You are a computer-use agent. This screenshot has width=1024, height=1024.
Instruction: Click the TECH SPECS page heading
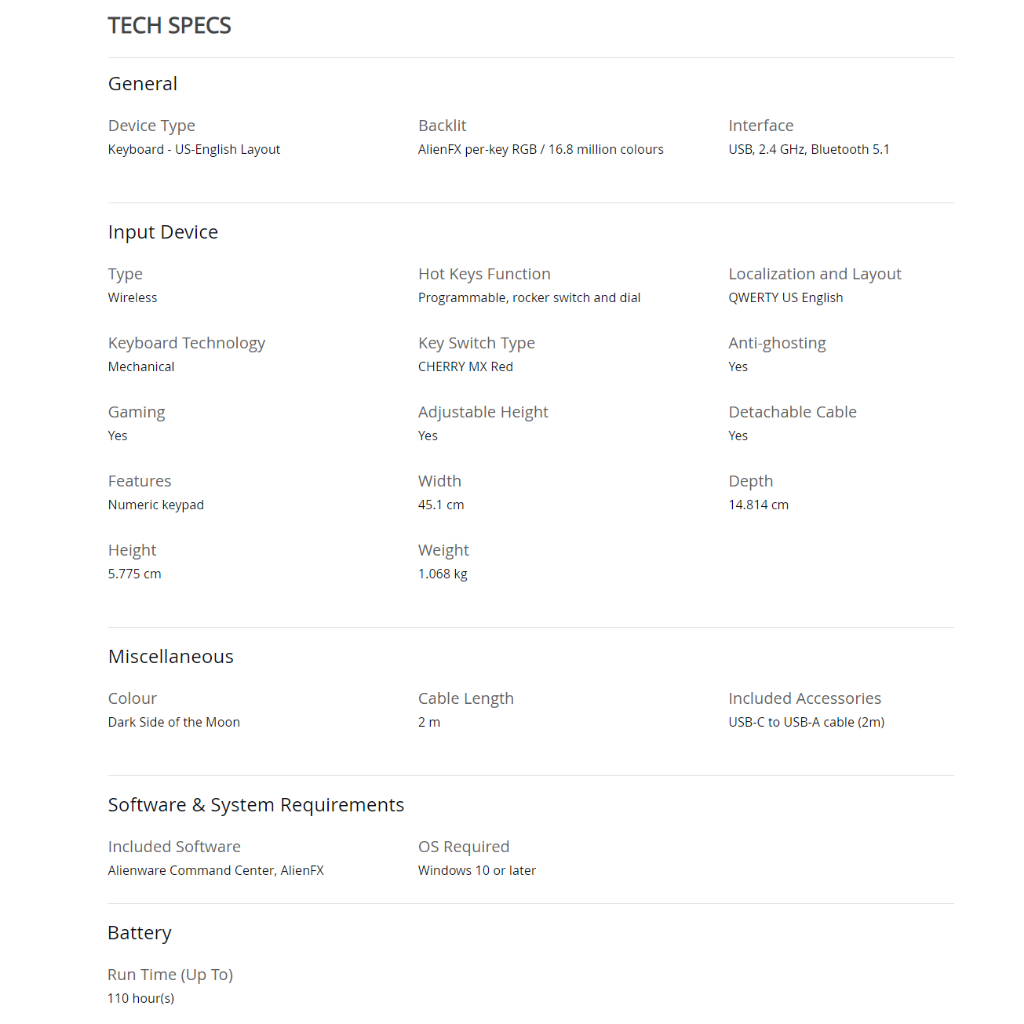coord(169,26)
